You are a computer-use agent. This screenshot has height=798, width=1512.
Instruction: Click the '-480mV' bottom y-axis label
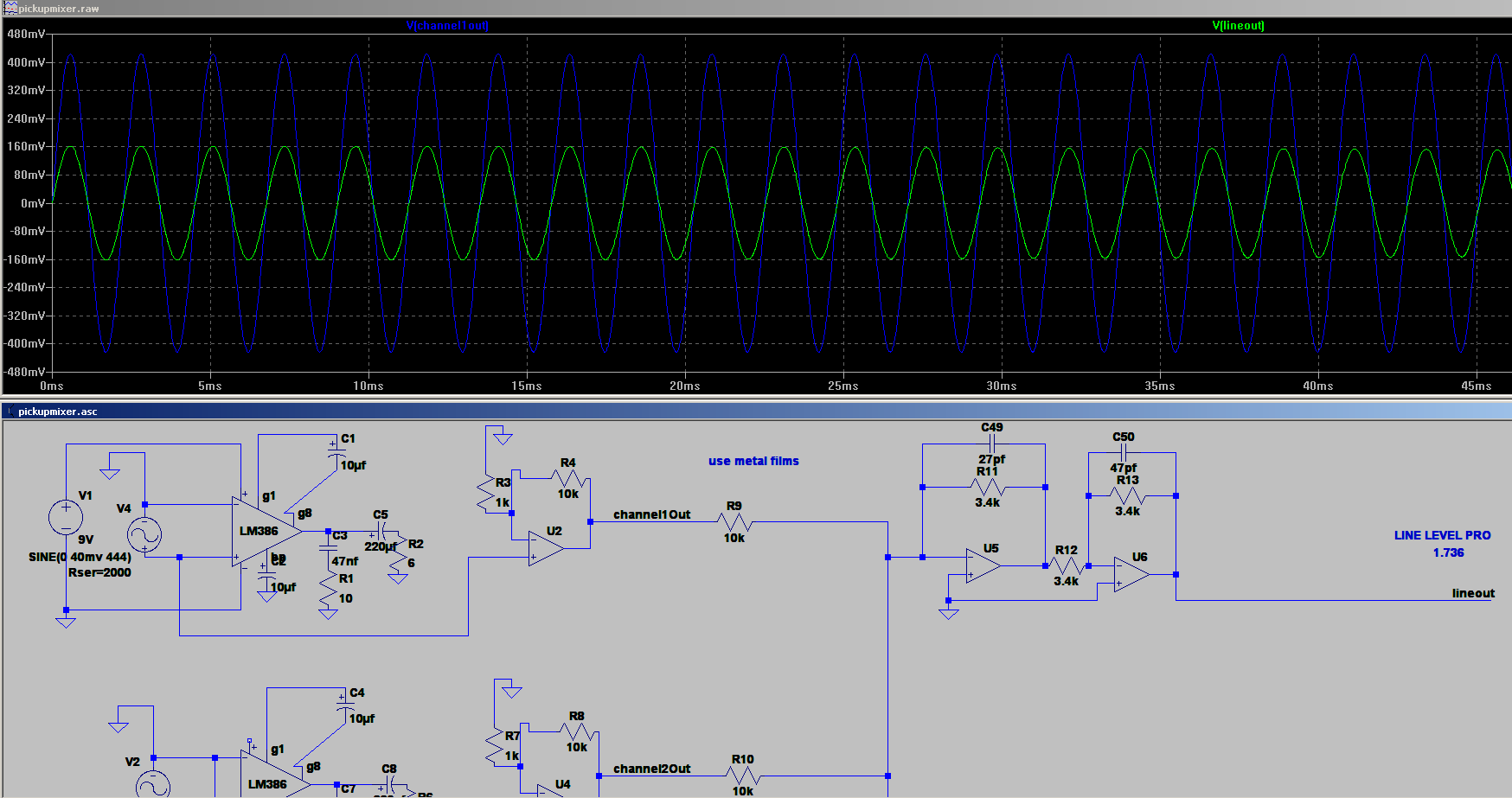24,372
